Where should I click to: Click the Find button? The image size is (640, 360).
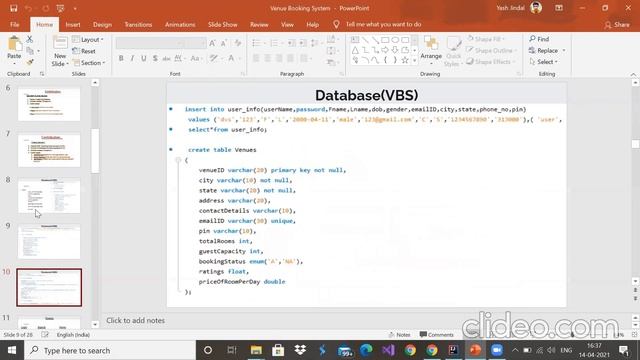(539, 39)
